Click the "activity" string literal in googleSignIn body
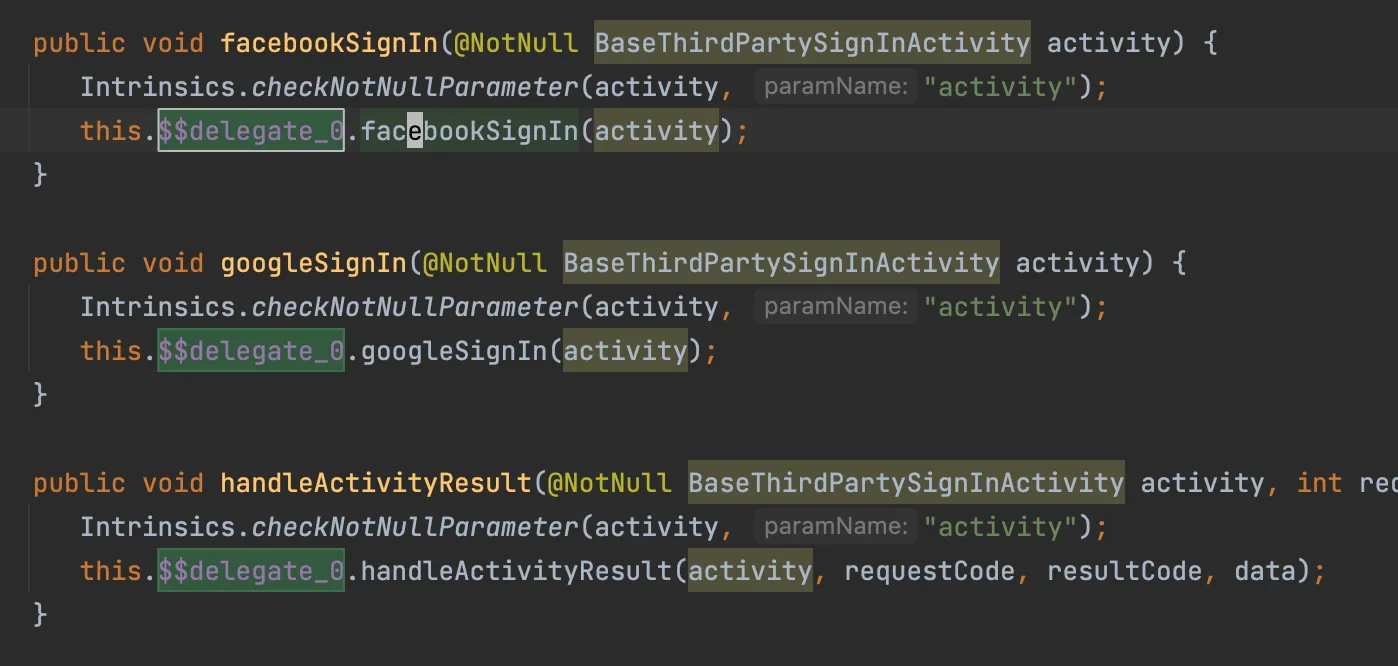The height and width of the screenshot is (666, 1398). tap(1001, 307)
